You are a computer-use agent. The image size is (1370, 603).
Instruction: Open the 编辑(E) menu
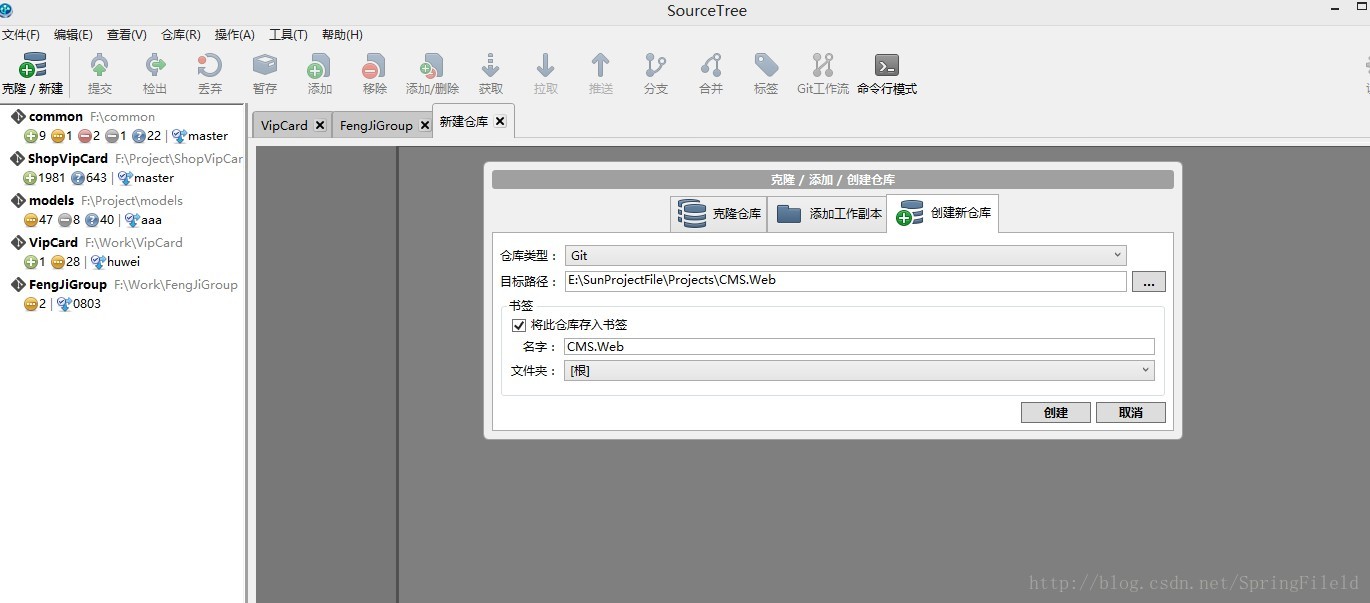click(x=73, y=34)
